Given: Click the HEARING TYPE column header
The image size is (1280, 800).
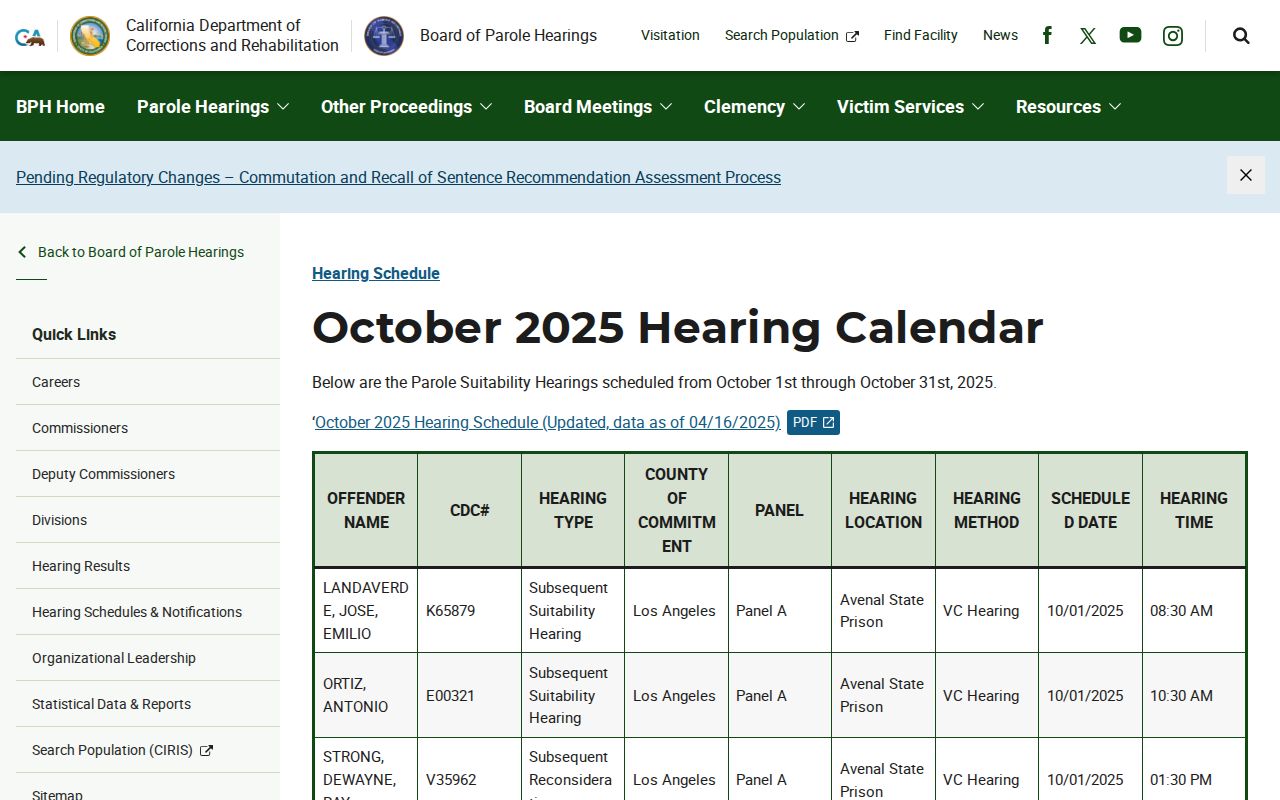Looking at the screenshot, I should 573,510.
